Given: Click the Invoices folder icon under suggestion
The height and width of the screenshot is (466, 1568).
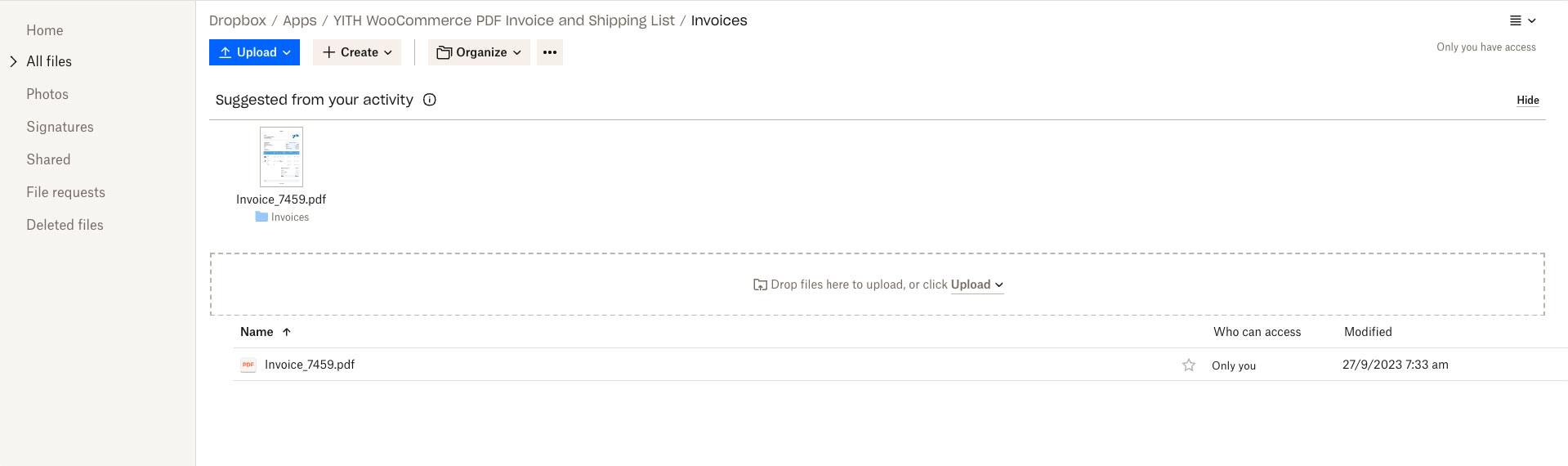Looking at the screenshot, I should [261, 217].
